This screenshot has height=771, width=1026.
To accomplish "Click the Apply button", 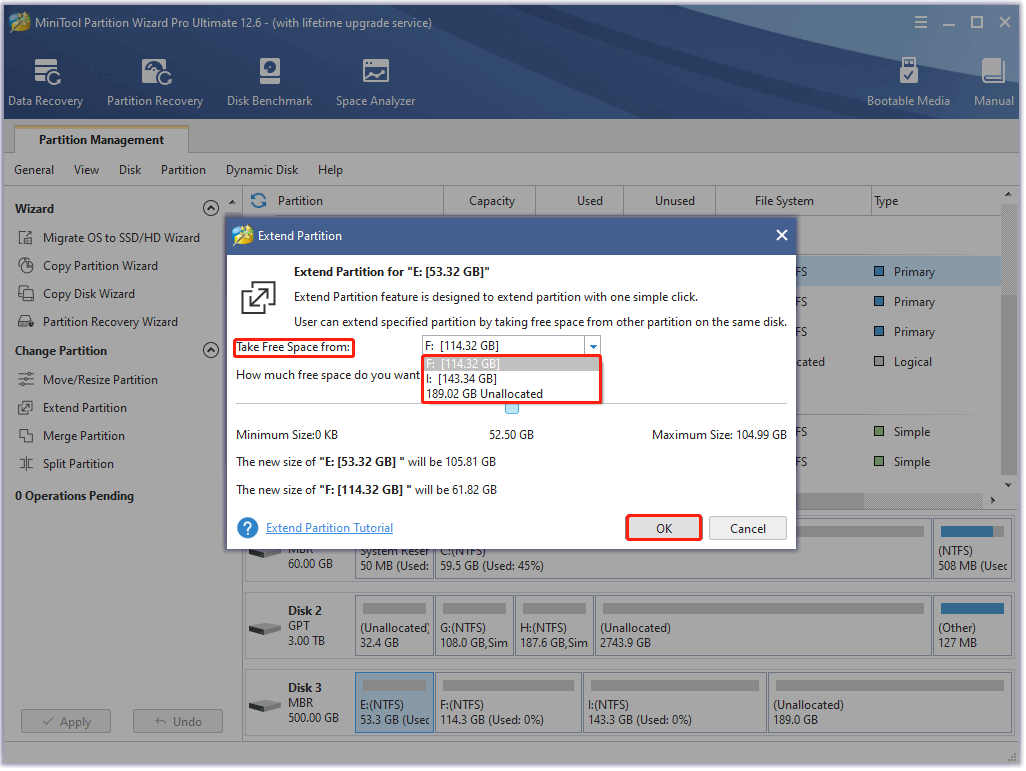I will (x=66, y=722).
